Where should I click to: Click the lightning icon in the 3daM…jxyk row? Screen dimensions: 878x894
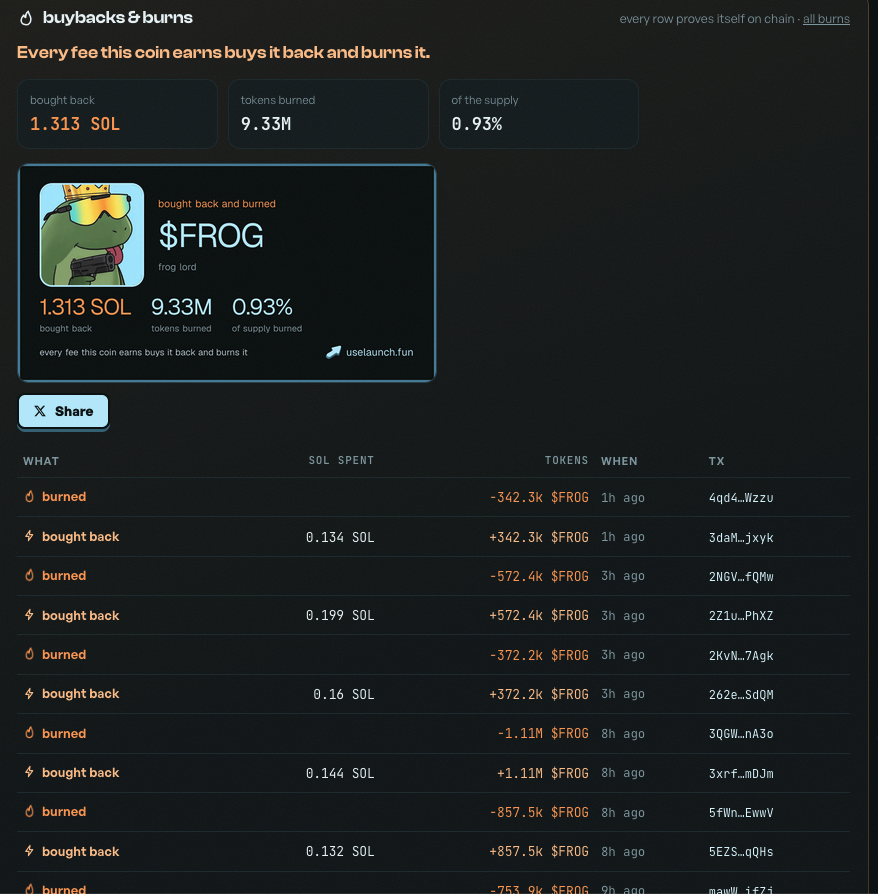pyautogui.click(x=30, y=536)
